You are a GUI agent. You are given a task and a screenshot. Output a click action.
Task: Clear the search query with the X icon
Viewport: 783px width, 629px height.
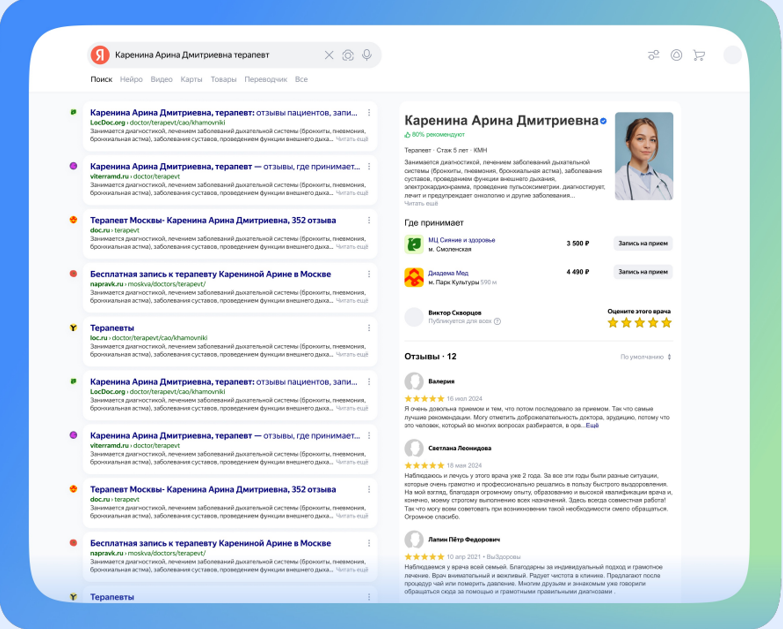pos(329,55)
